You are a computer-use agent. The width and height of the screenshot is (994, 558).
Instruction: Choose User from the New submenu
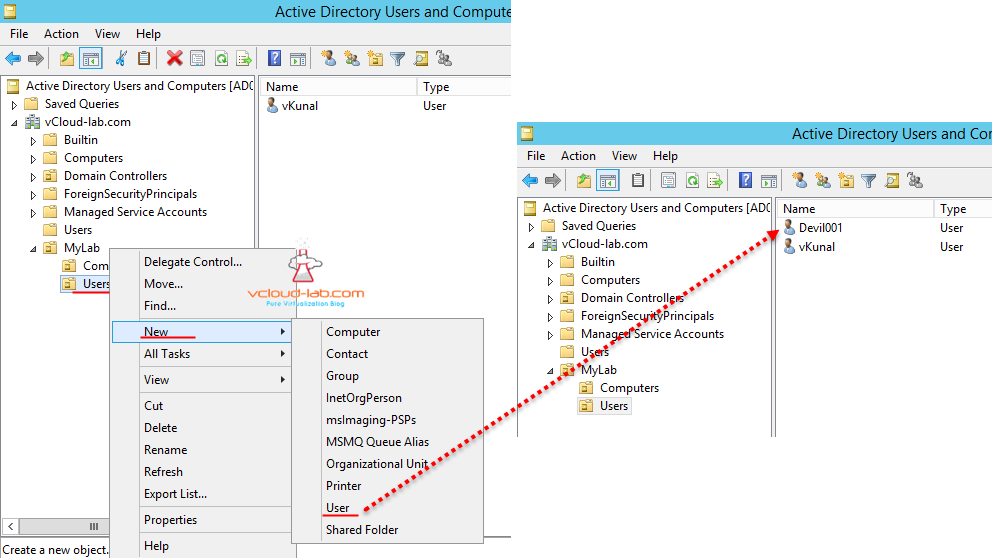pos(337,508)
